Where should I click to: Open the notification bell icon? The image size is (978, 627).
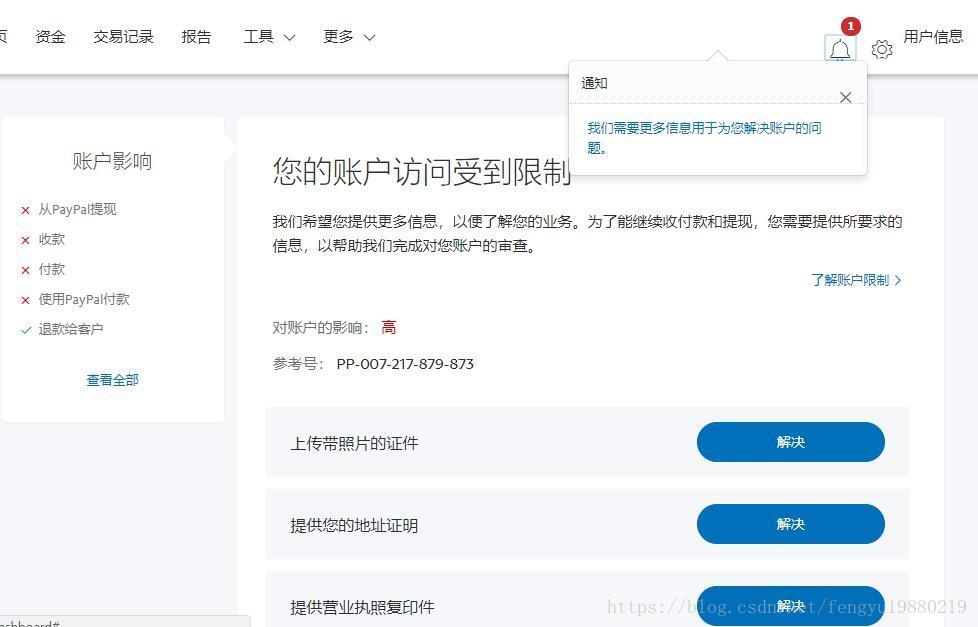click(x=840, y=49)
